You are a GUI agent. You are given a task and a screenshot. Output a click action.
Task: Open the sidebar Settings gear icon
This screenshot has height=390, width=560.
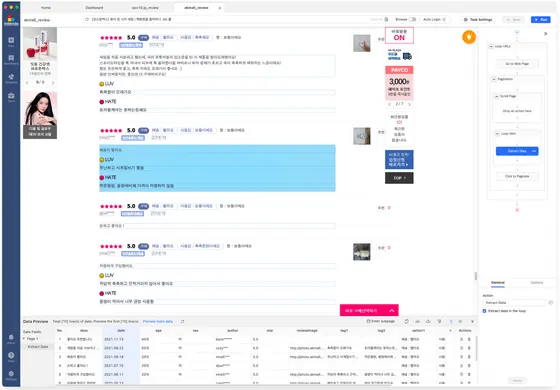click(11, 375)
